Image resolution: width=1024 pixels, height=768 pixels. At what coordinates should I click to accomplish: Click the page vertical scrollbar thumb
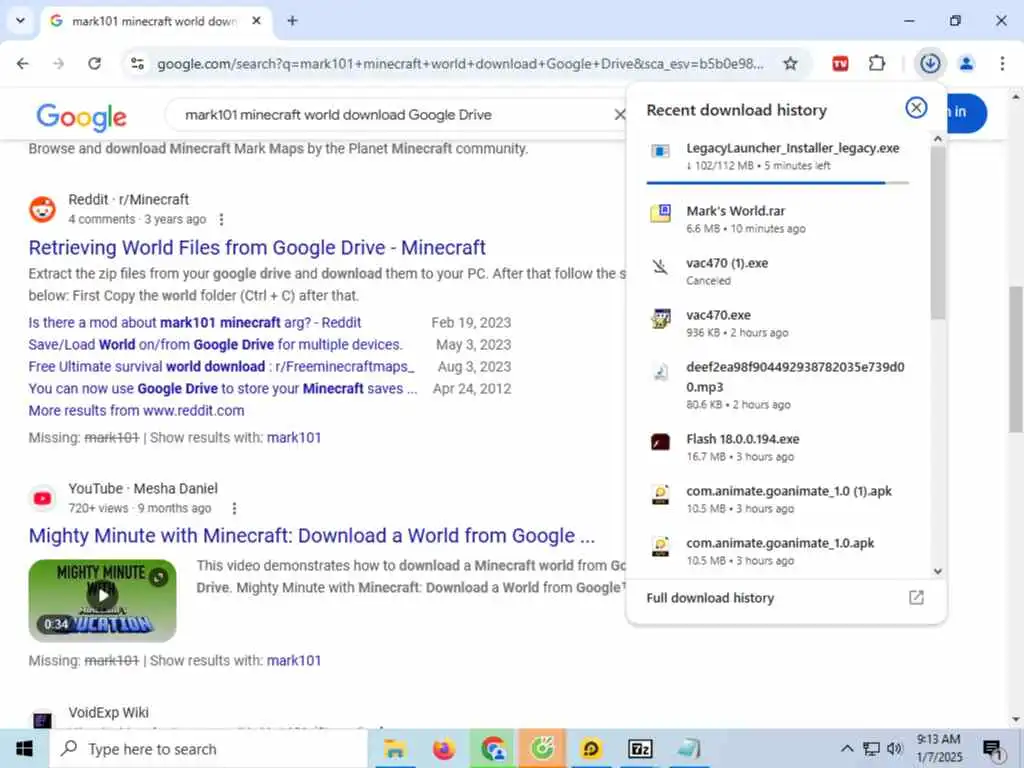1016,359
